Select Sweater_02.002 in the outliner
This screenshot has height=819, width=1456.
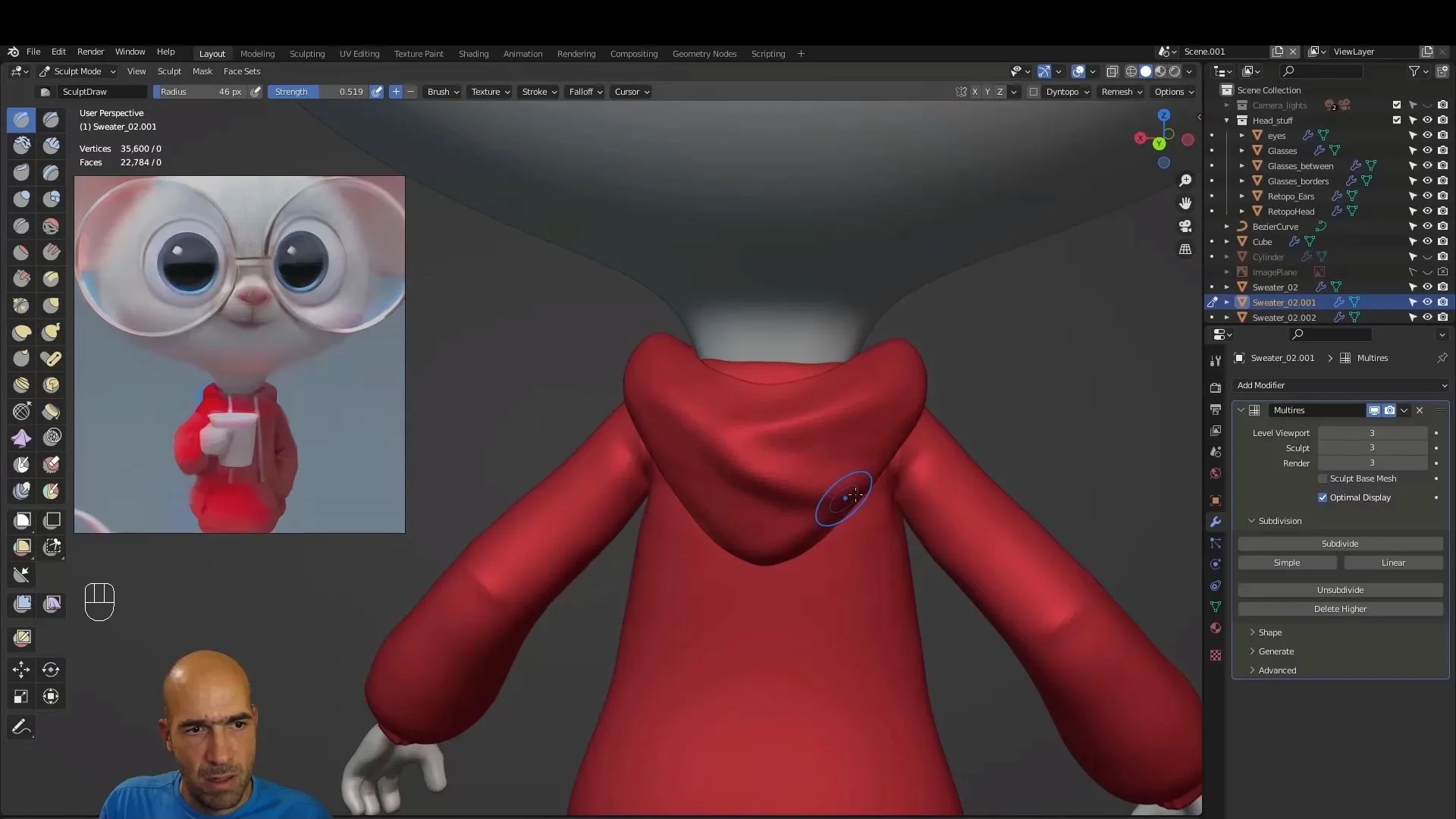pos(1283,317)
